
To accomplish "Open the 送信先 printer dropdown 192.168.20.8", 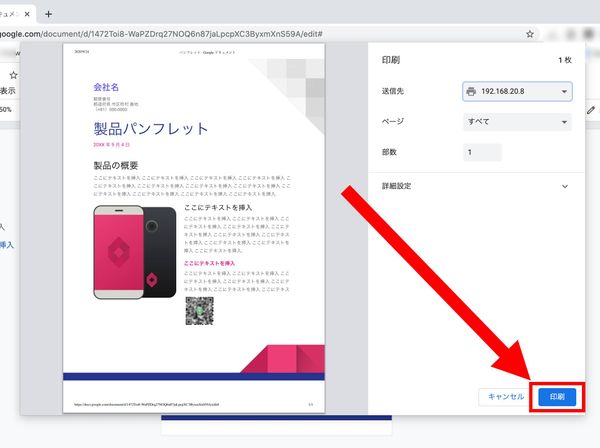I will [517, 91].
